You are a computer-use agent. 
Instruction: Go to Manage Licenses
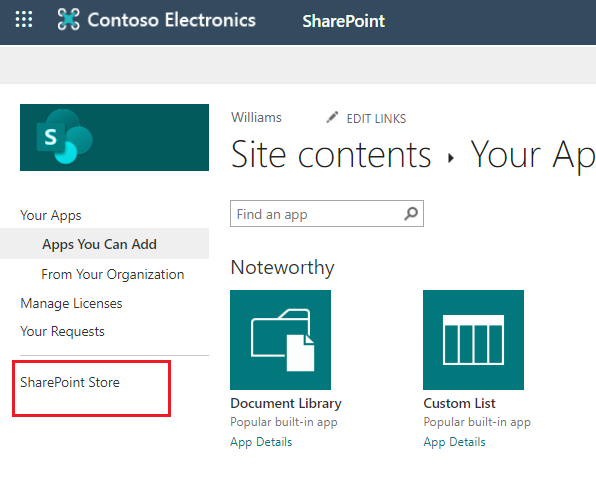(71, 303)
